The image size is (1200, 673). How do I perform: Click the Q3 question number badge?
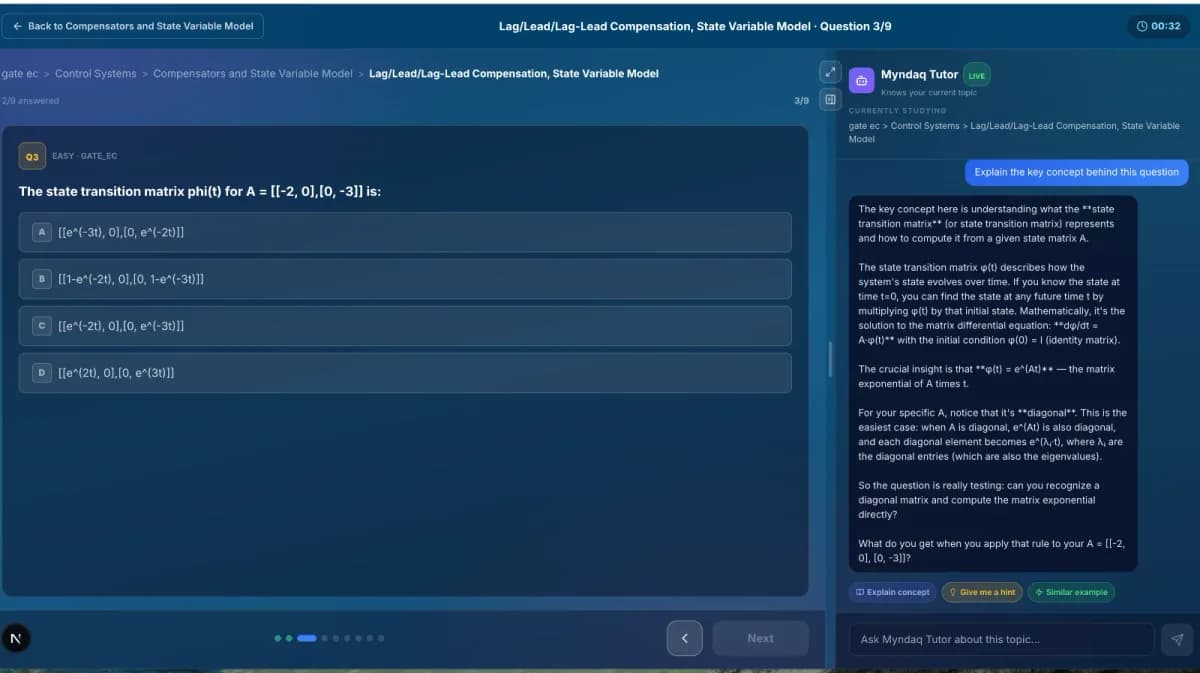32,157
